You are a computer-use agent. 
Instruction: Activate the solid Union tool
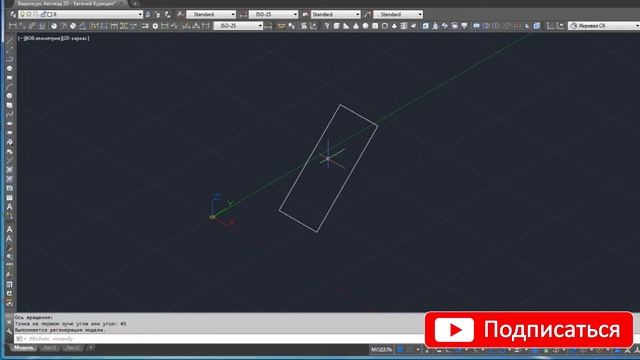point(476,26)
